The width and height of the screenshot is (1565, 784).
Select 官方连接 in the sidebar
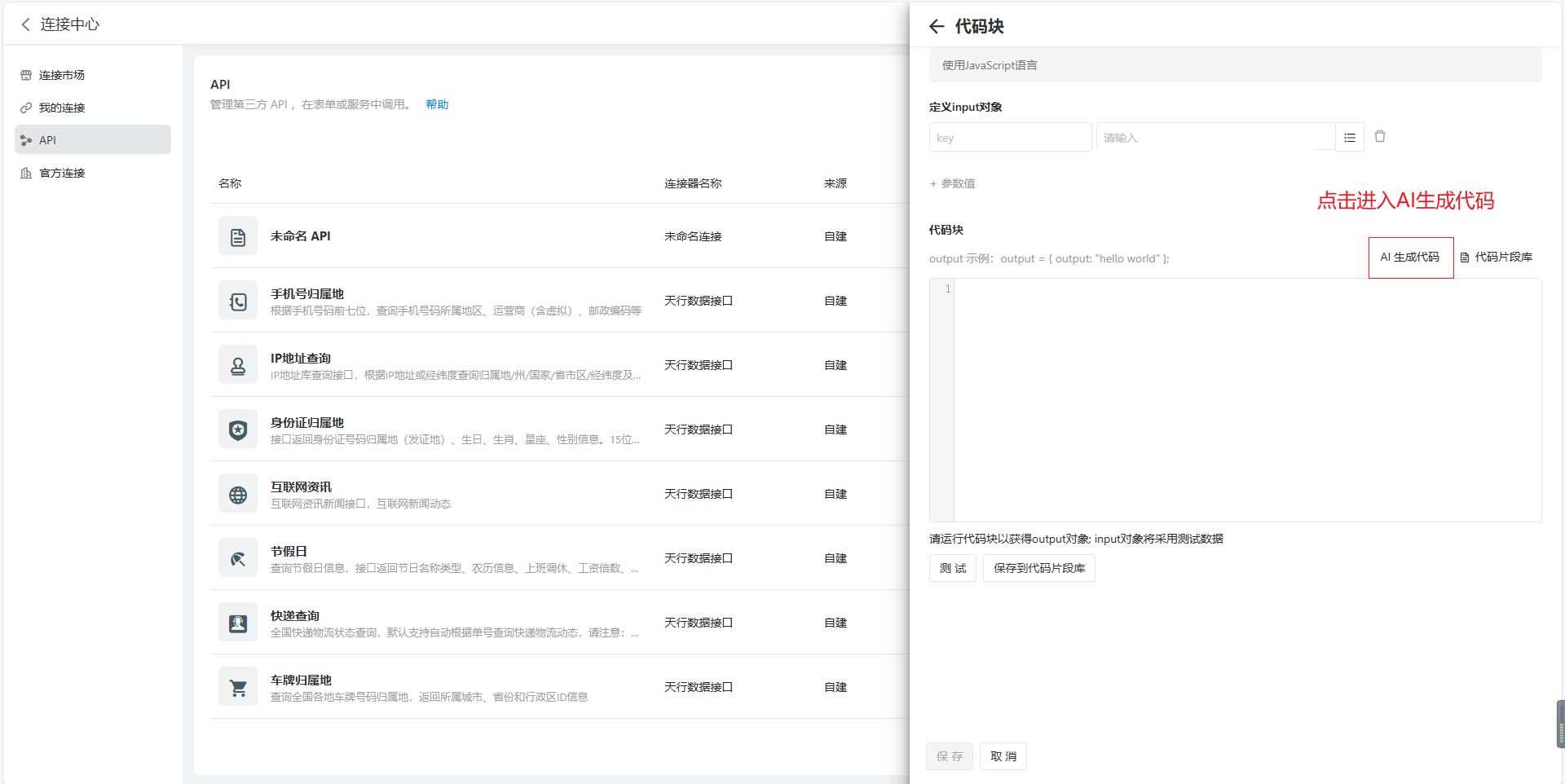tap(62, 173)
